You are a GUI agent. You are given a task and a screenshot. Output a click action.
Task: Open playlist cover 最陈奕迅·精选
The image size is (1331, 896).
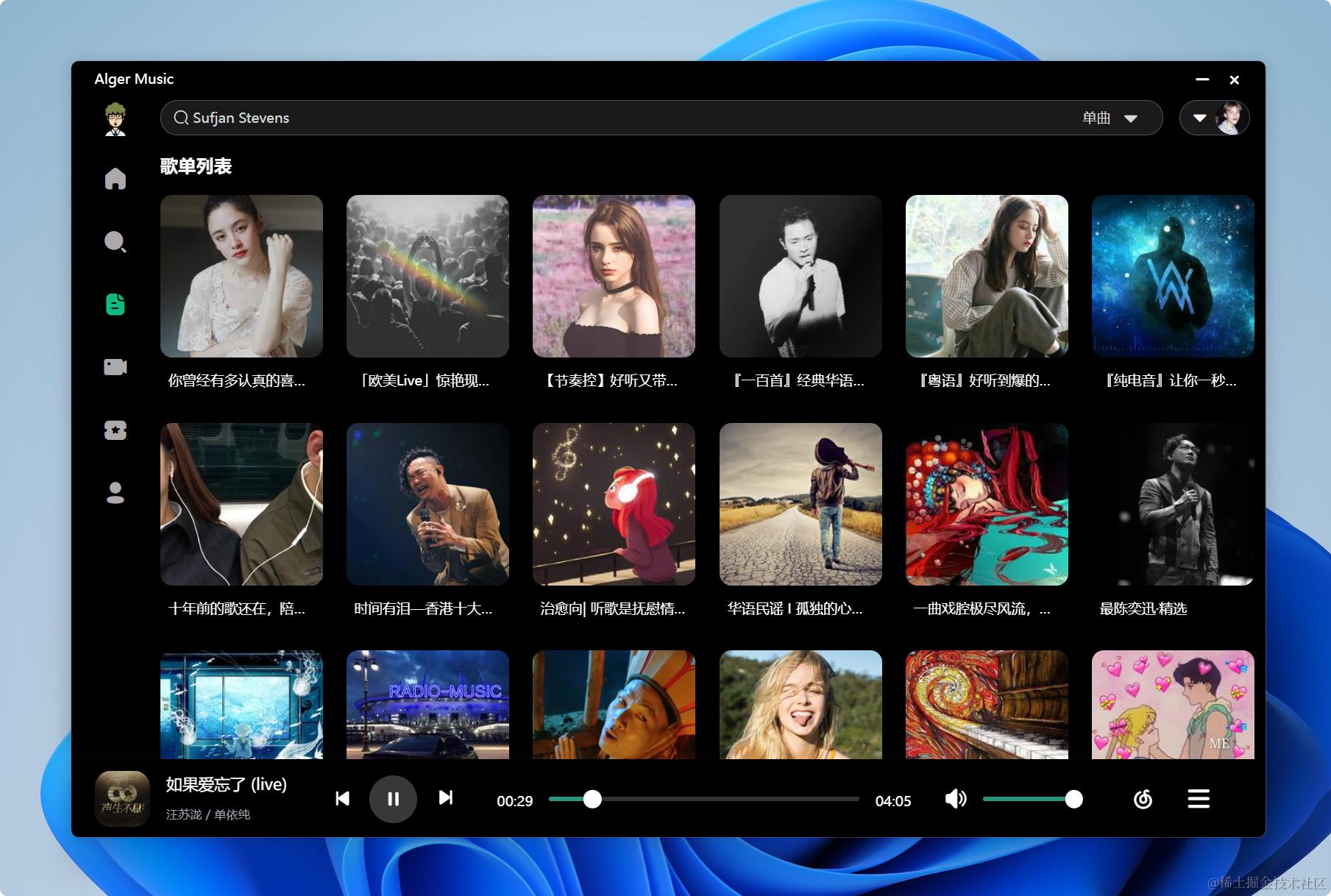pyautogui.click(x=1173, y=504)
